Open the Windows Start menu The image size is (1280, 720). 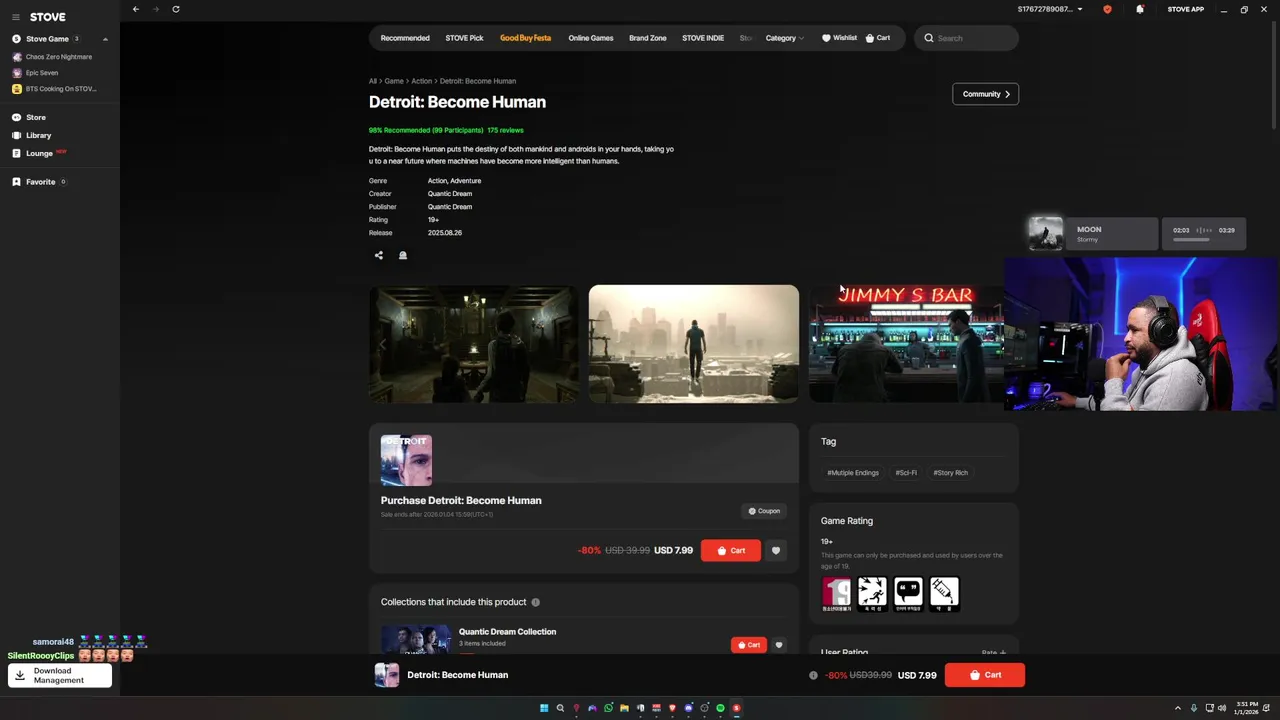[x=544, y=708]
